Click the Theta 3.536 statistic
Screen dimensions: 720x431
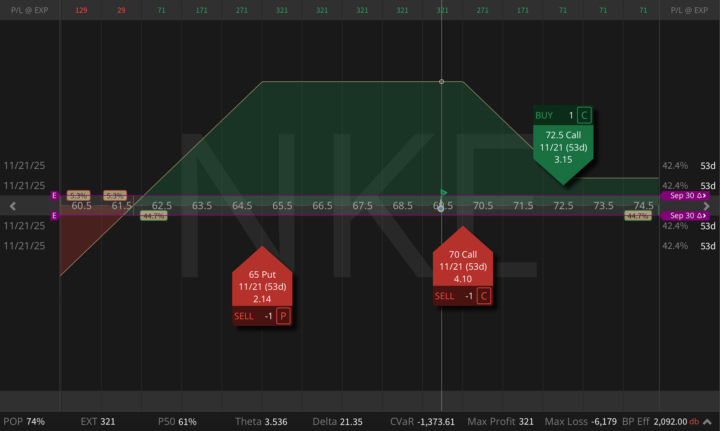click(x=261, y=422)
